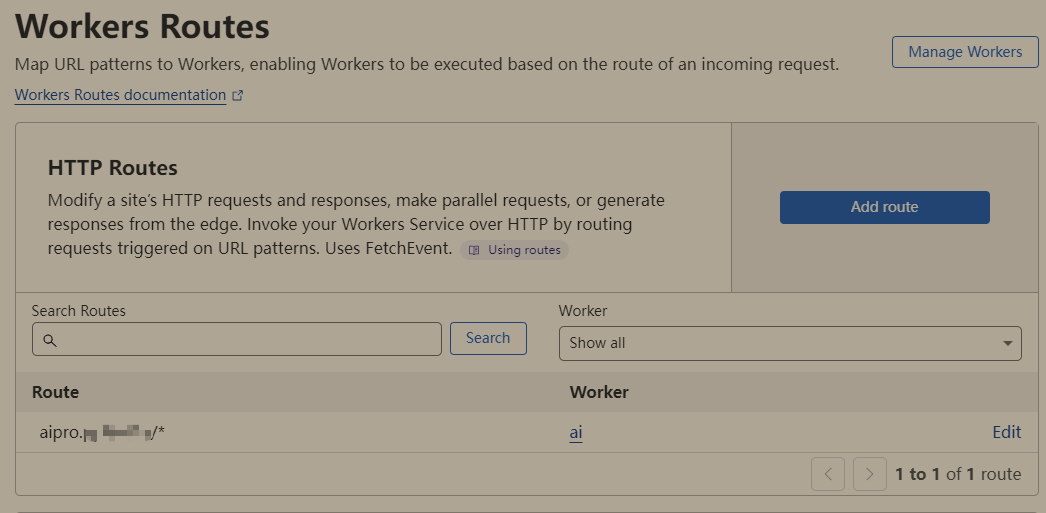Screen dimensions: 1046x513
Task: Click the external link icon beside documentation
Action: point(237,95)
